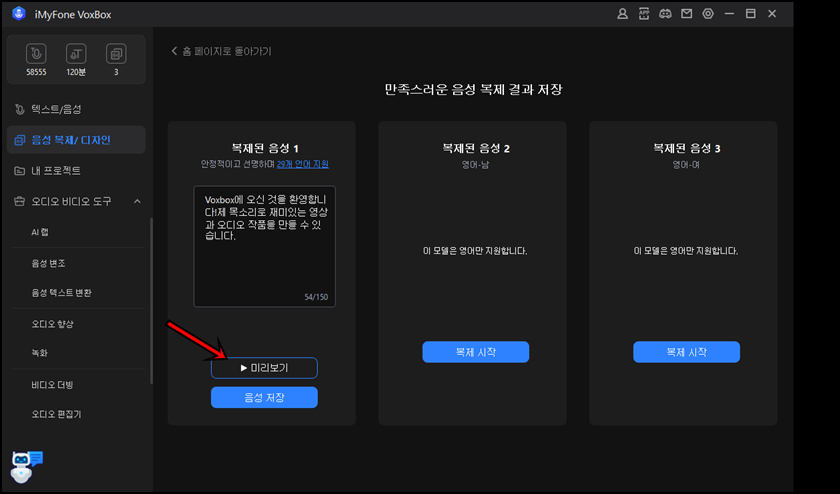Click the 내 프로젝트 folder icon
The image size is (840, 494).
tap(19, 170)
